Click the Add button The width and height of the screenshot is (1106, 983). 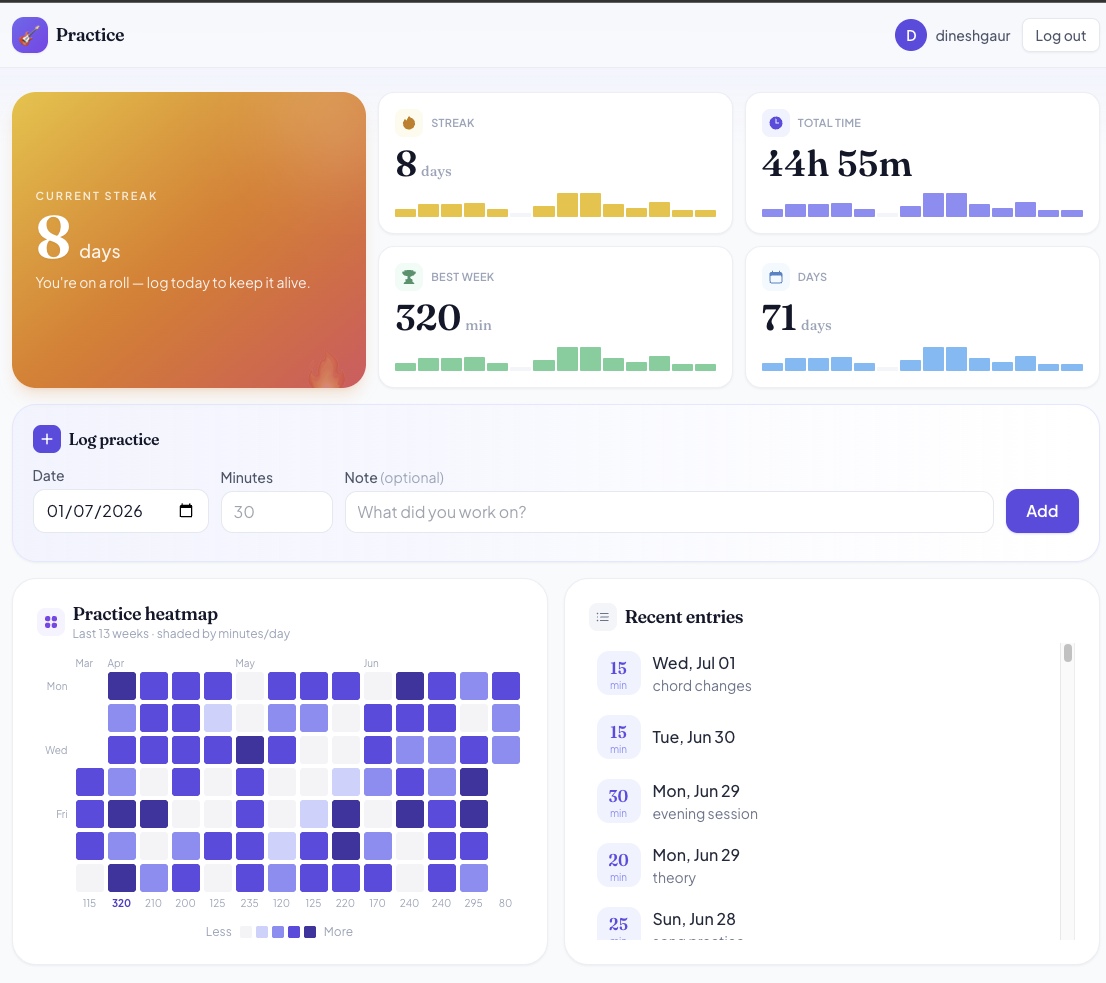pos(1042,511)
